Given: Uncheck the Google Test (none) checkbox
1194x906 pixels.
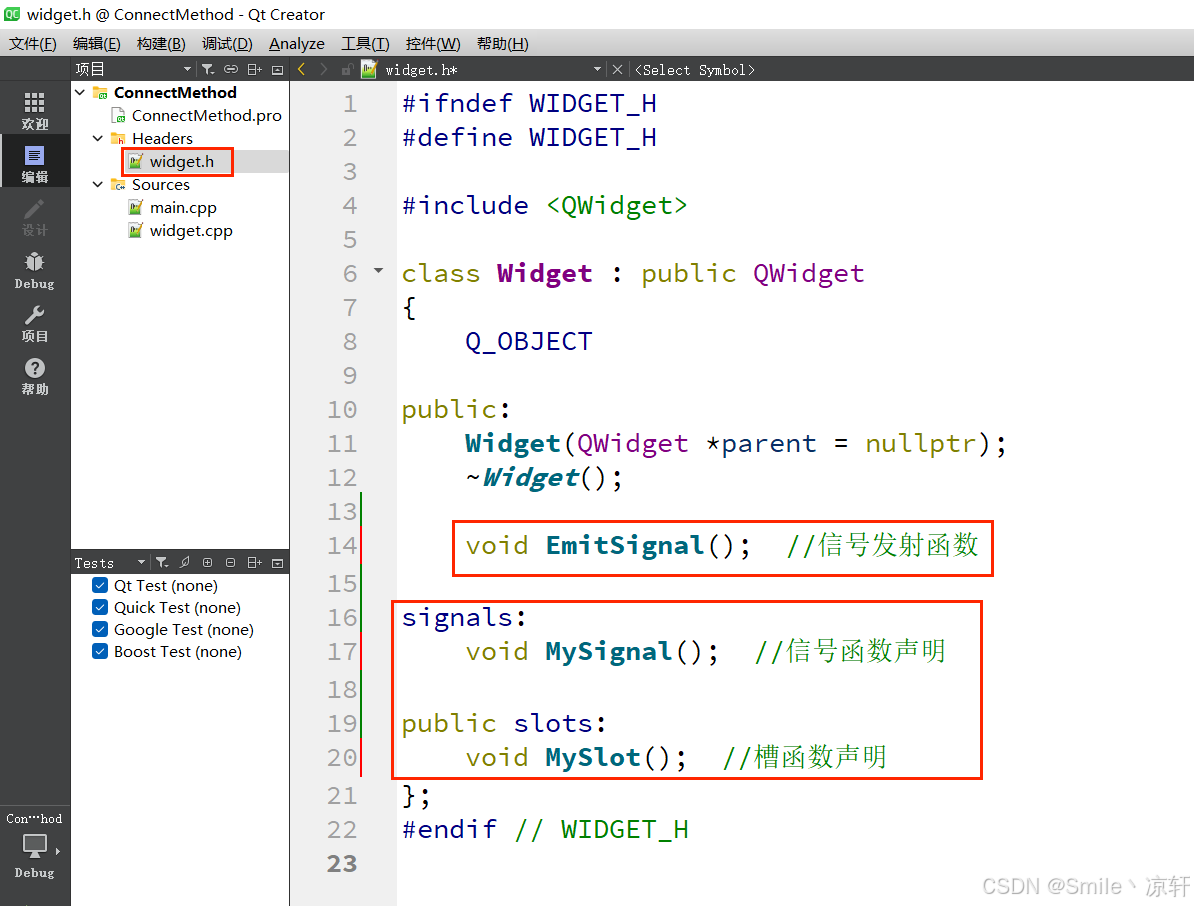Looking at the screenshot, I should pyautogui.click(x=100, y=629).
